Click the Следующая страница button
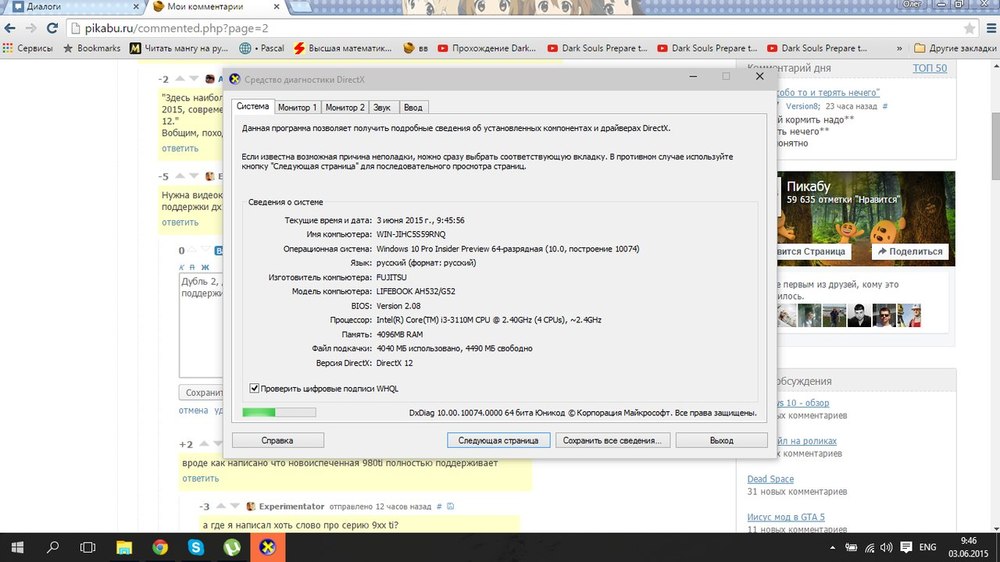Screen dimensions: 1000x562 coord(498,440)
